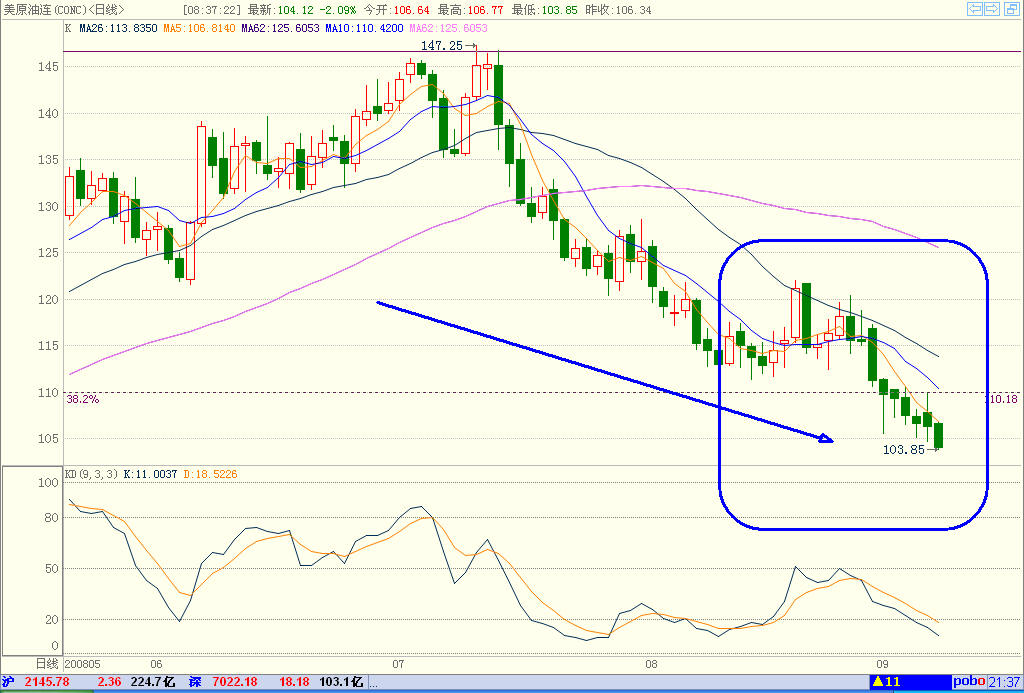The image size is (1024, 693).
Task: Click the 09 month marker on time axis
Action: (x=883, y=664)
